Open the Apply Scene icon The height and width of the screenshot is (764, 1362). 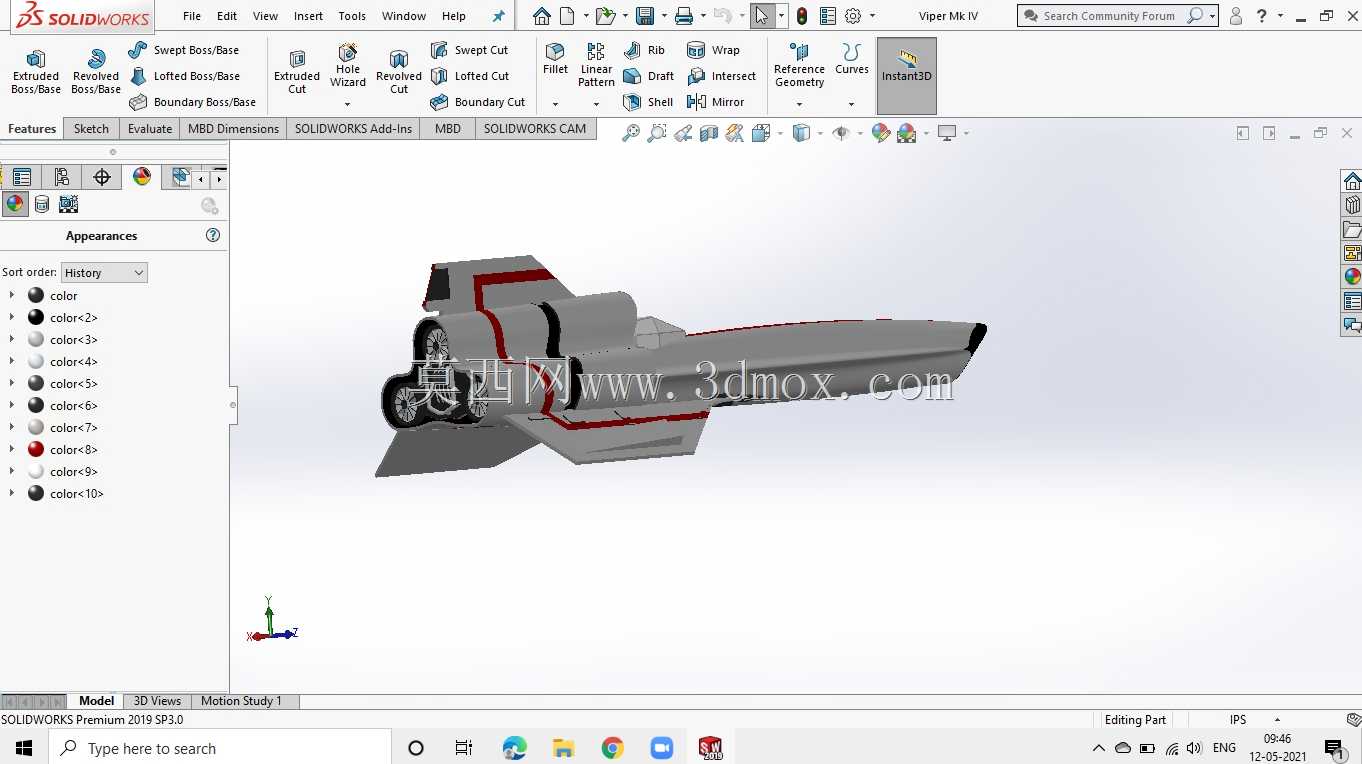tap(906, 133)
